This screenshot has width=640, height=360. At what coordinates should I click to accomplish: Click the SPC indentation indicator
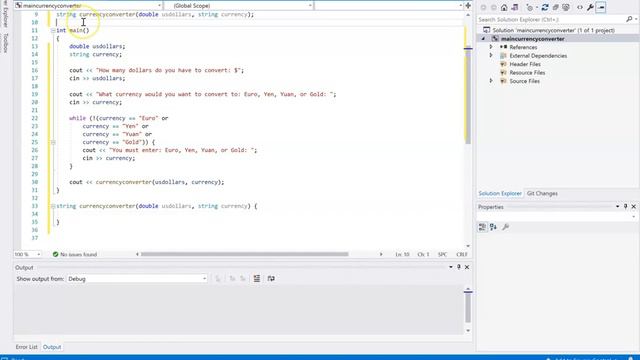click(442, 254)
